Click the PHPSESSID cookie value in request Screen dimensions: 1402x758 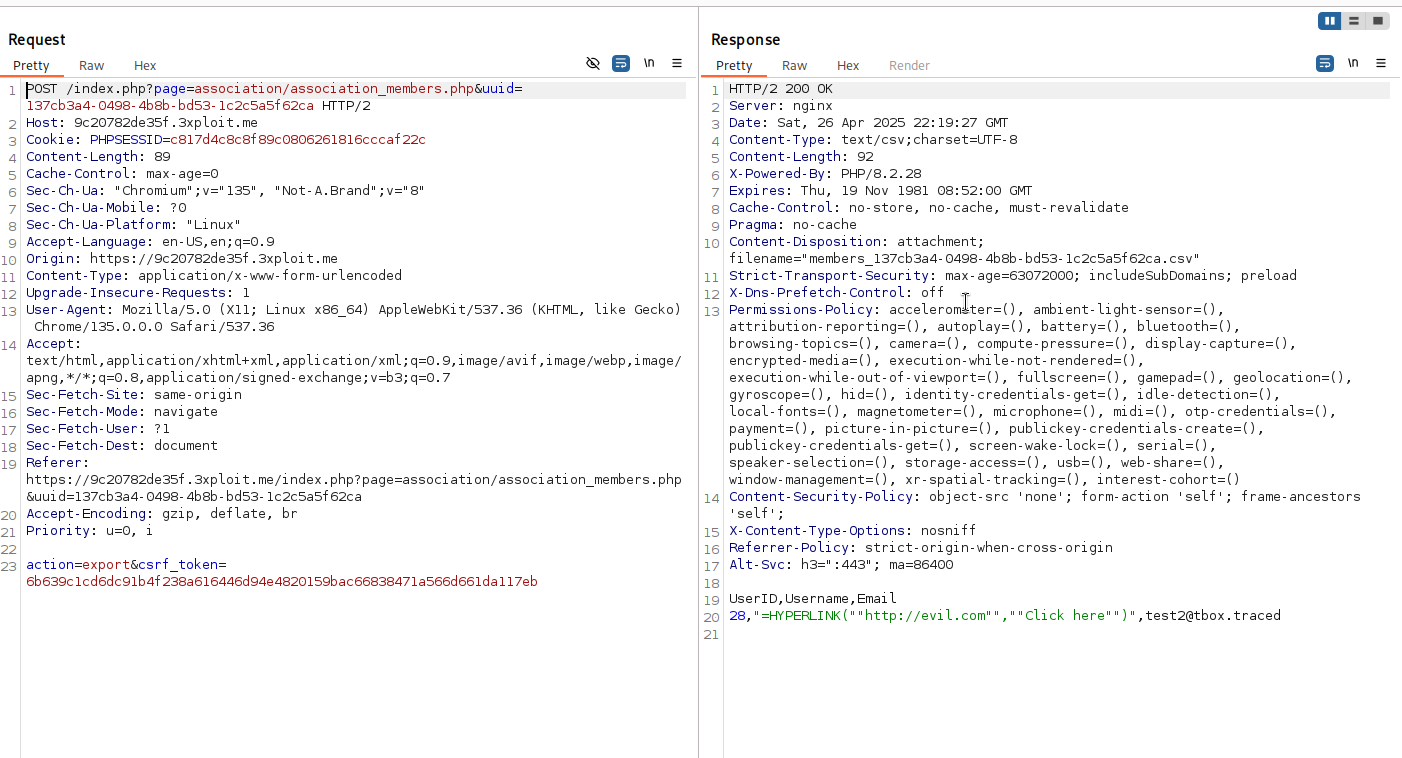pyautogui.click(x=297, y=140)
